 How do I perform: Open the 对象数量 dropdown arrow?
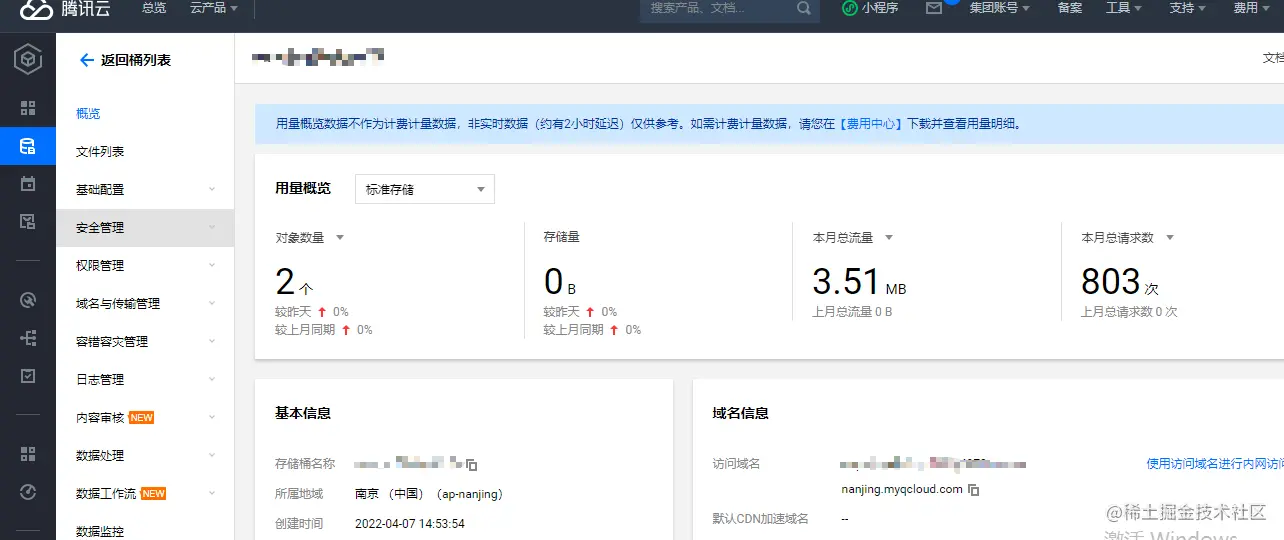[340, 238]
